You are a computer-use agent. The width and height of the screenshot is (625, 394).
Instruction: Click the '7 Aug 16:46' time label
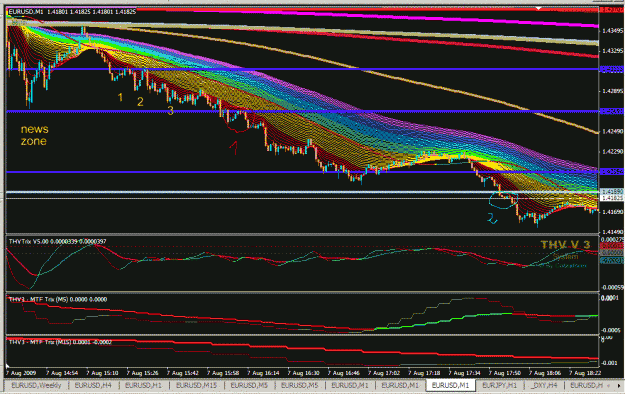(344, 373)
